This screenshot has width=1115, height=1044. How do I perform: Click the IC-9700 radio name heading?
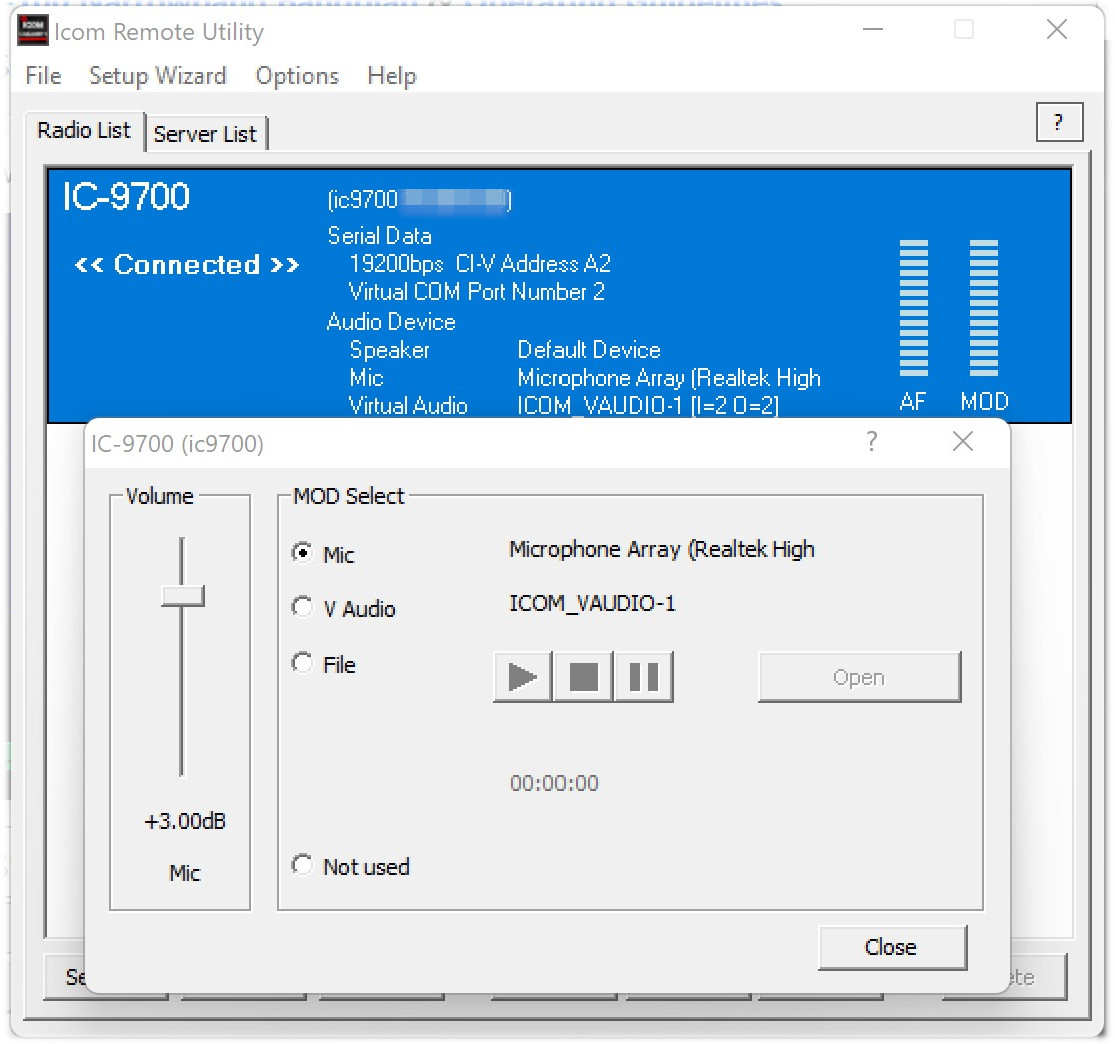click(x=127, y=196)
